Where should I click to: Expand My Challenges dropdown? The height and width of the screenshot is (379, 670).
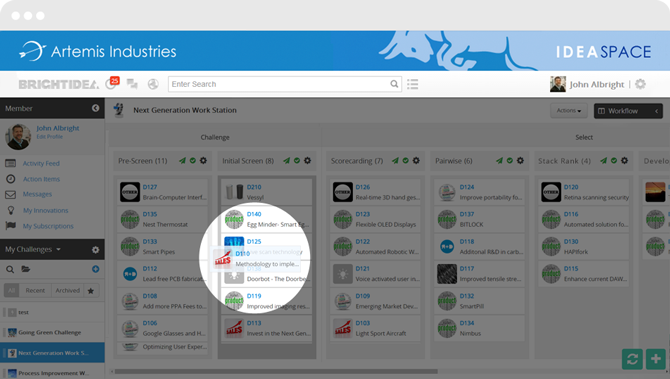(x=33, y=249)
